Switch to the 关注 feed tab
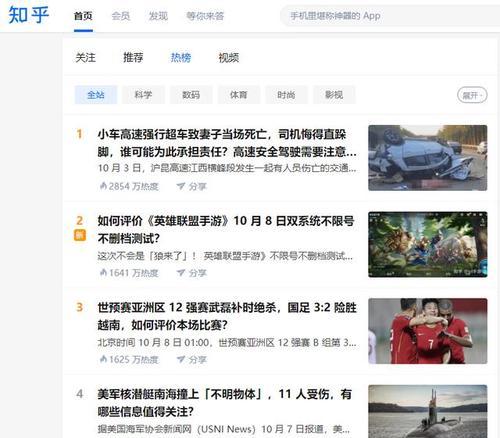 click(86, 58)
